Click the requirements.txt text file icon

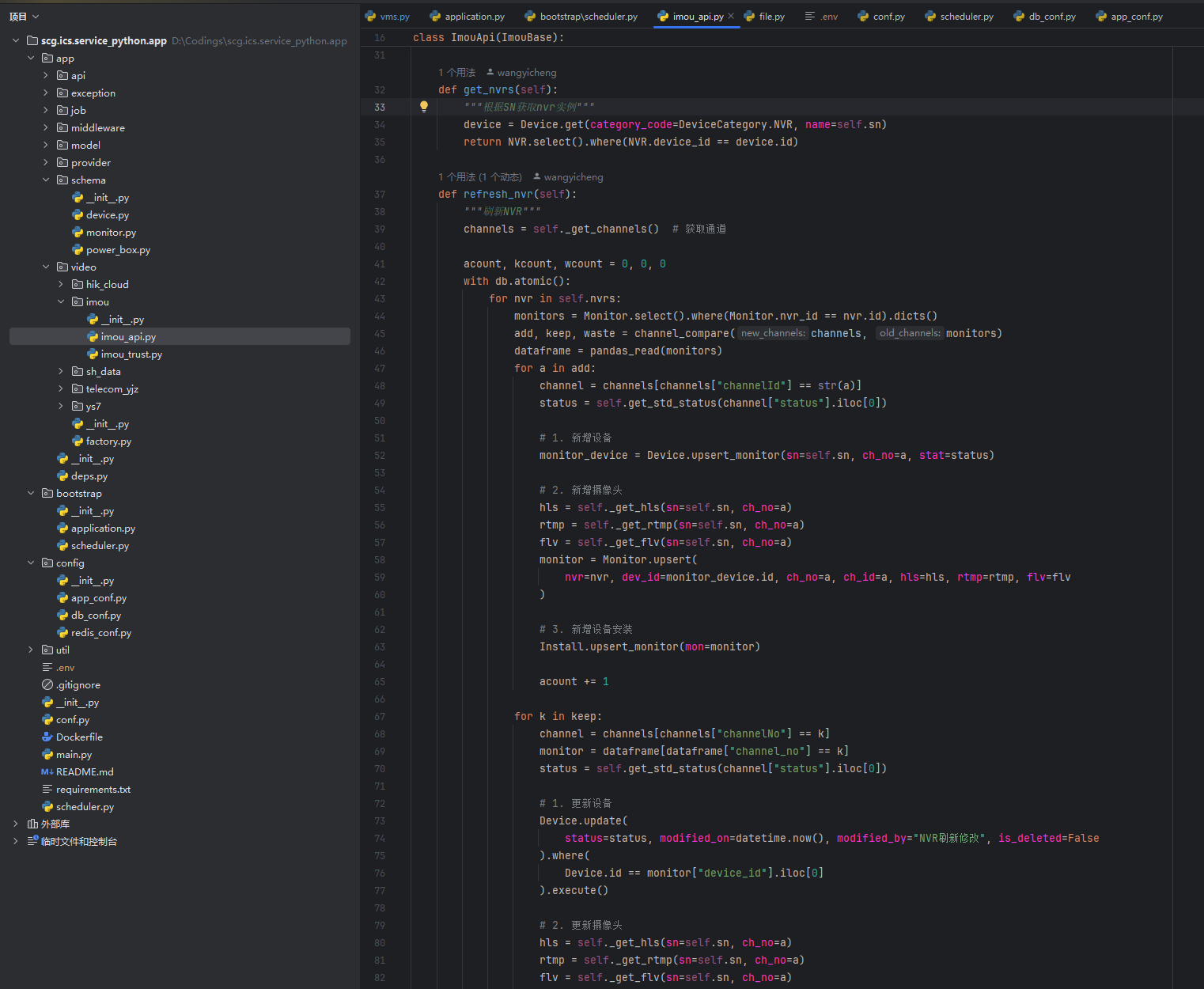pyautogui.click(x=47, y=789)
